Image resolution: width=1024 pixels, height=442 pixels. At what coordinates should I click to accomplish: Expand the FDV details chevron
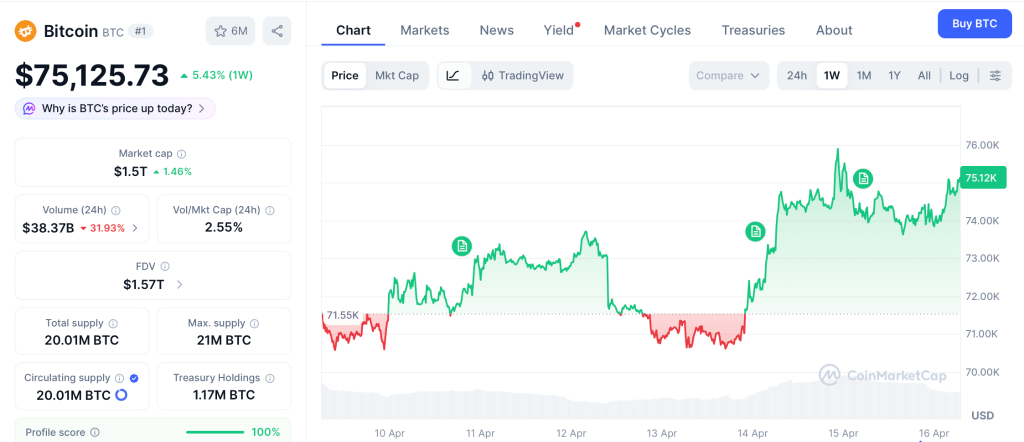180,284
